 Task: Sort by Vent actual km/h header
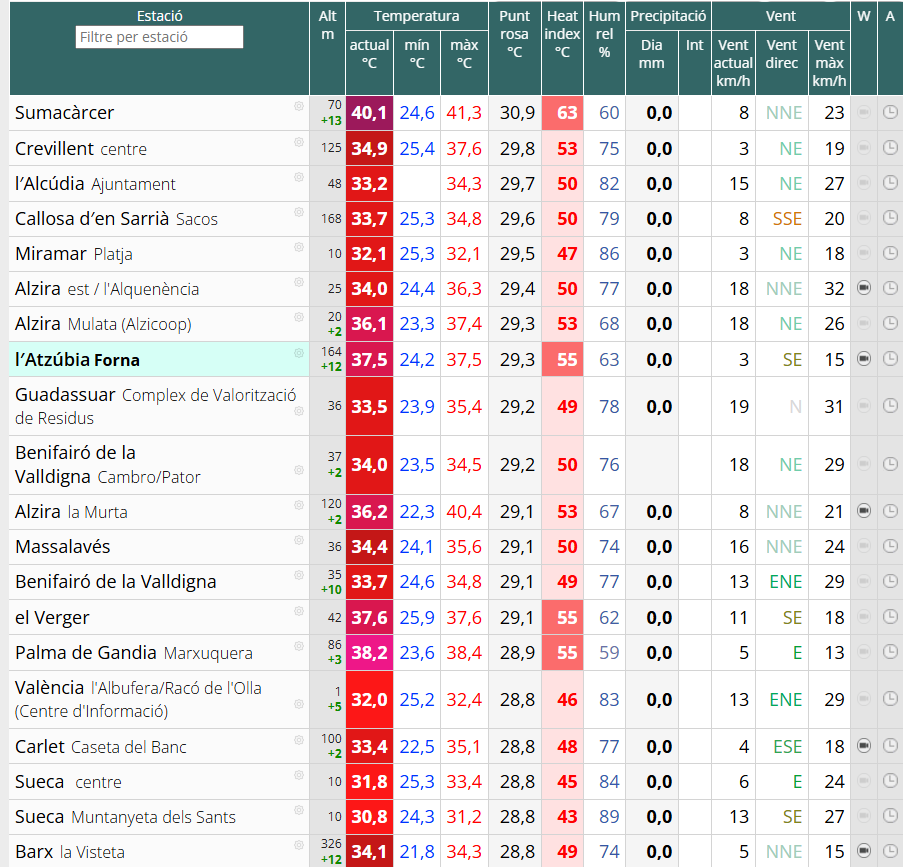click(x=733, y=63)
